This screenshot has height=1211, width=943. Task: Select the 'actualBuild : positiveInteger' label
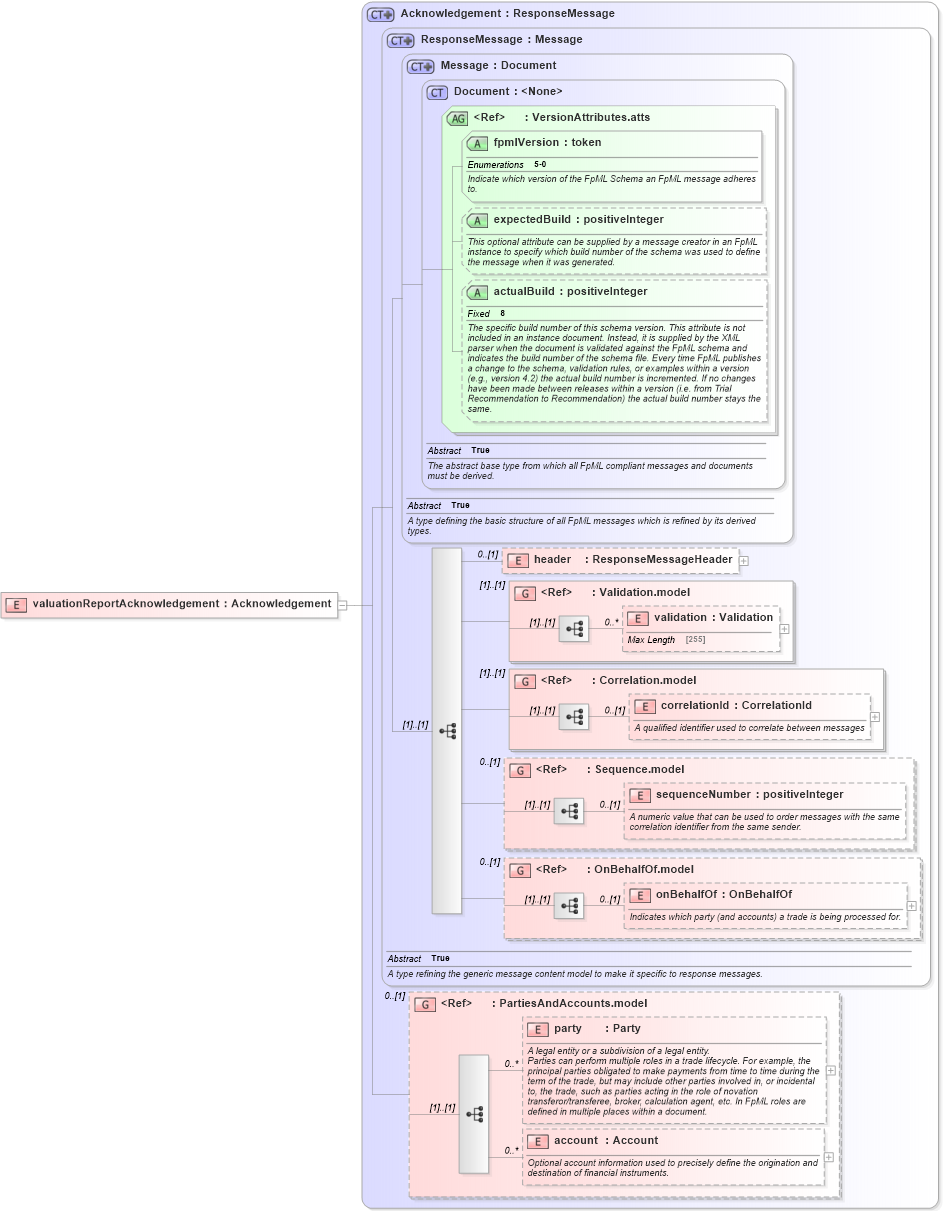[x=571, y=292]
